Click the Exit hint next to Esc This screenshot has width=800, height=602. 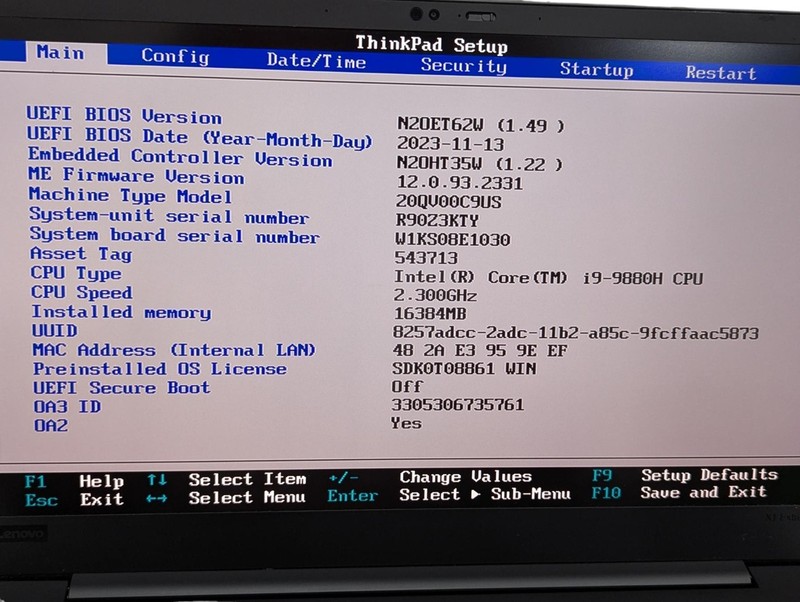102,499
